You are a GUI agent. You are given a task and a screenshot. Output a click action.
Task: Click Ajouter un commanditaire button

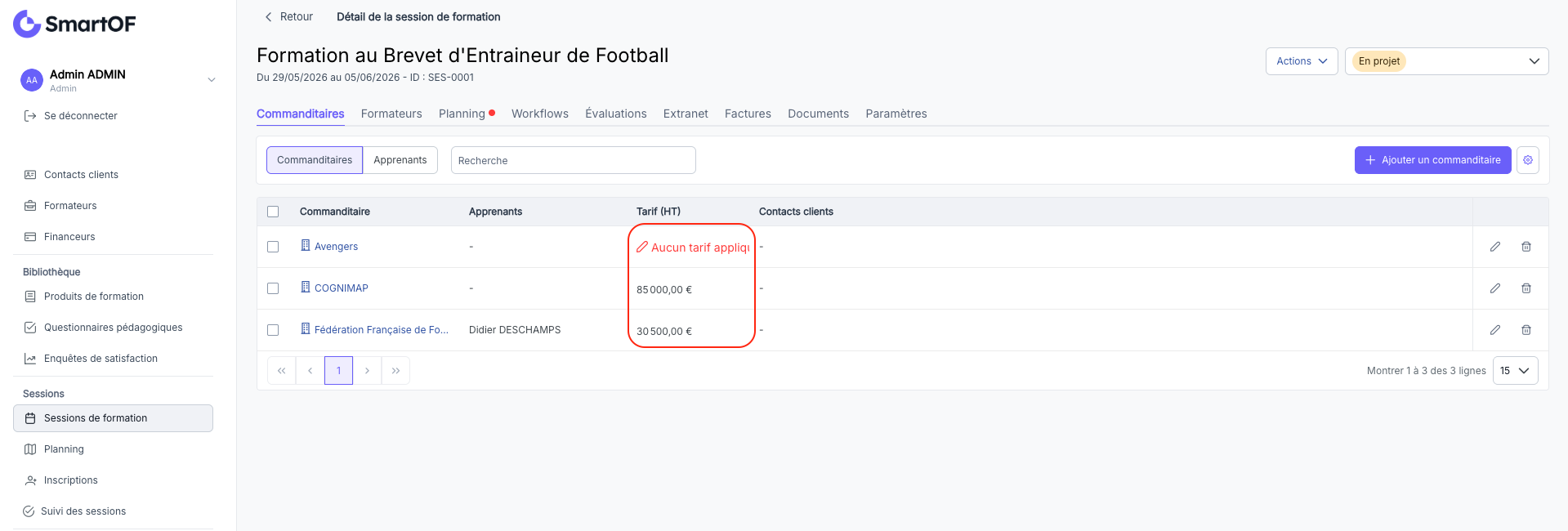pyautogui.click(x=1432, y=160)
